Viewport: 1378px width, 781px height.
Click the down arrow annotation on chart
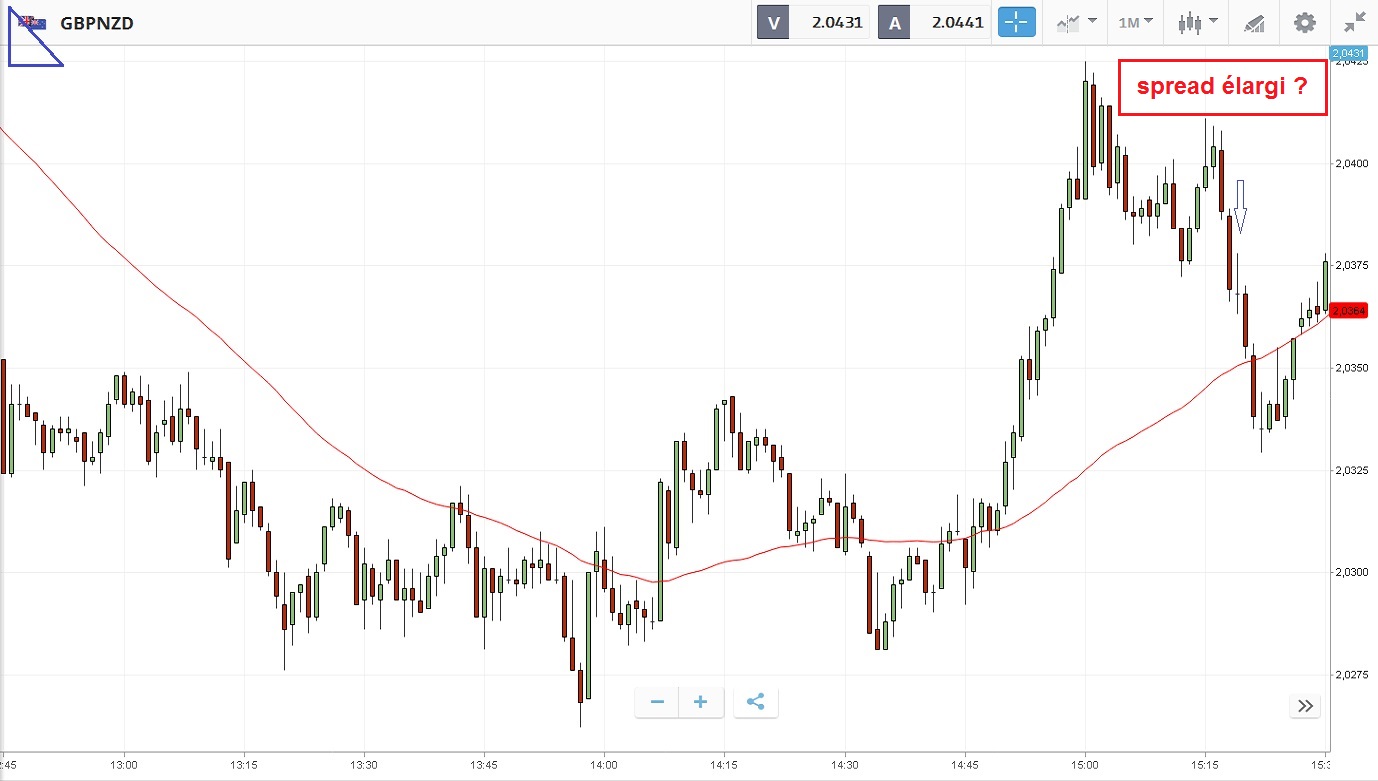[x=1240, y=206]
